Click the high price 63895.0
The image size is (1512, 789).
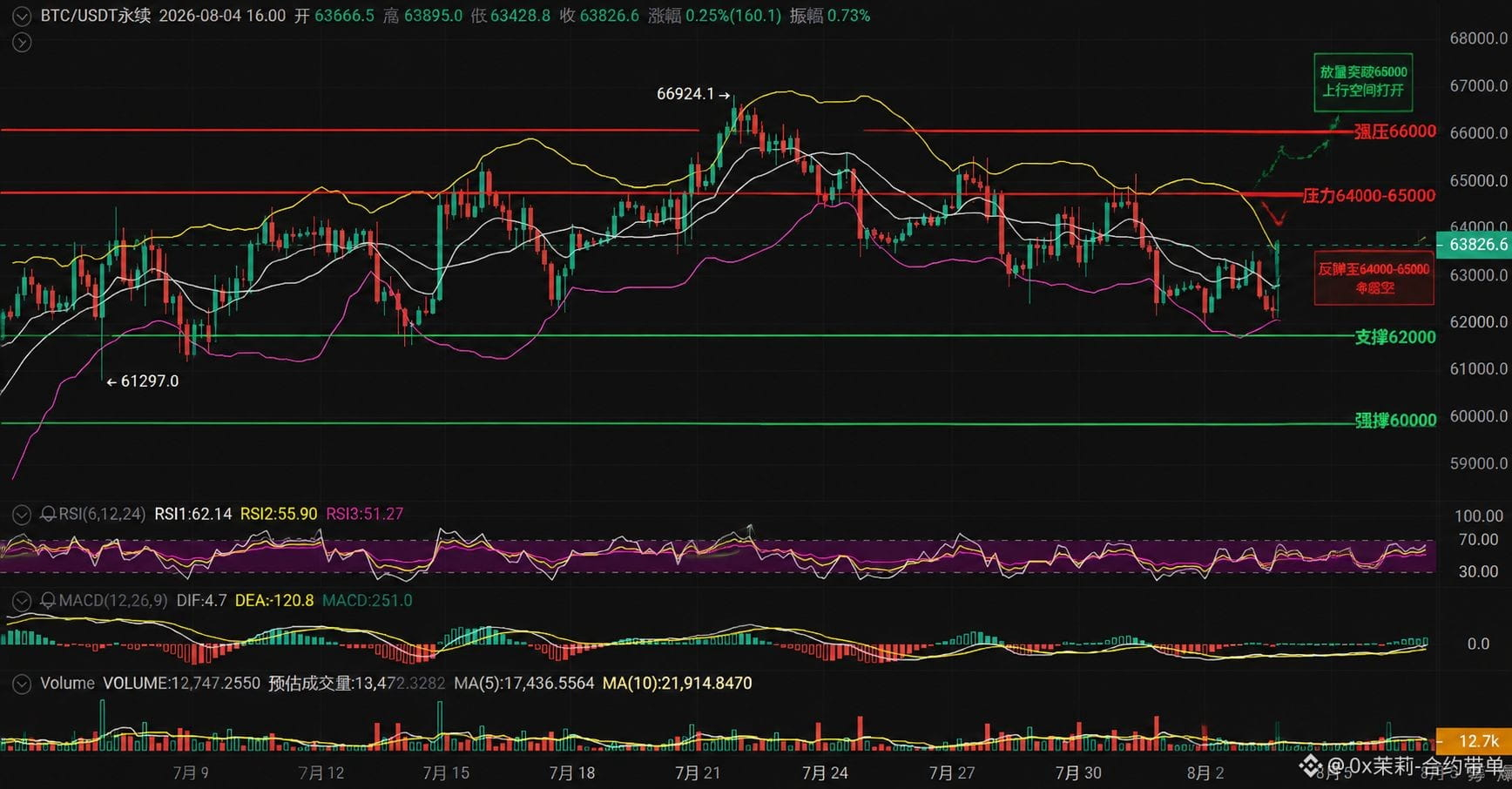[x=433, y=16]
